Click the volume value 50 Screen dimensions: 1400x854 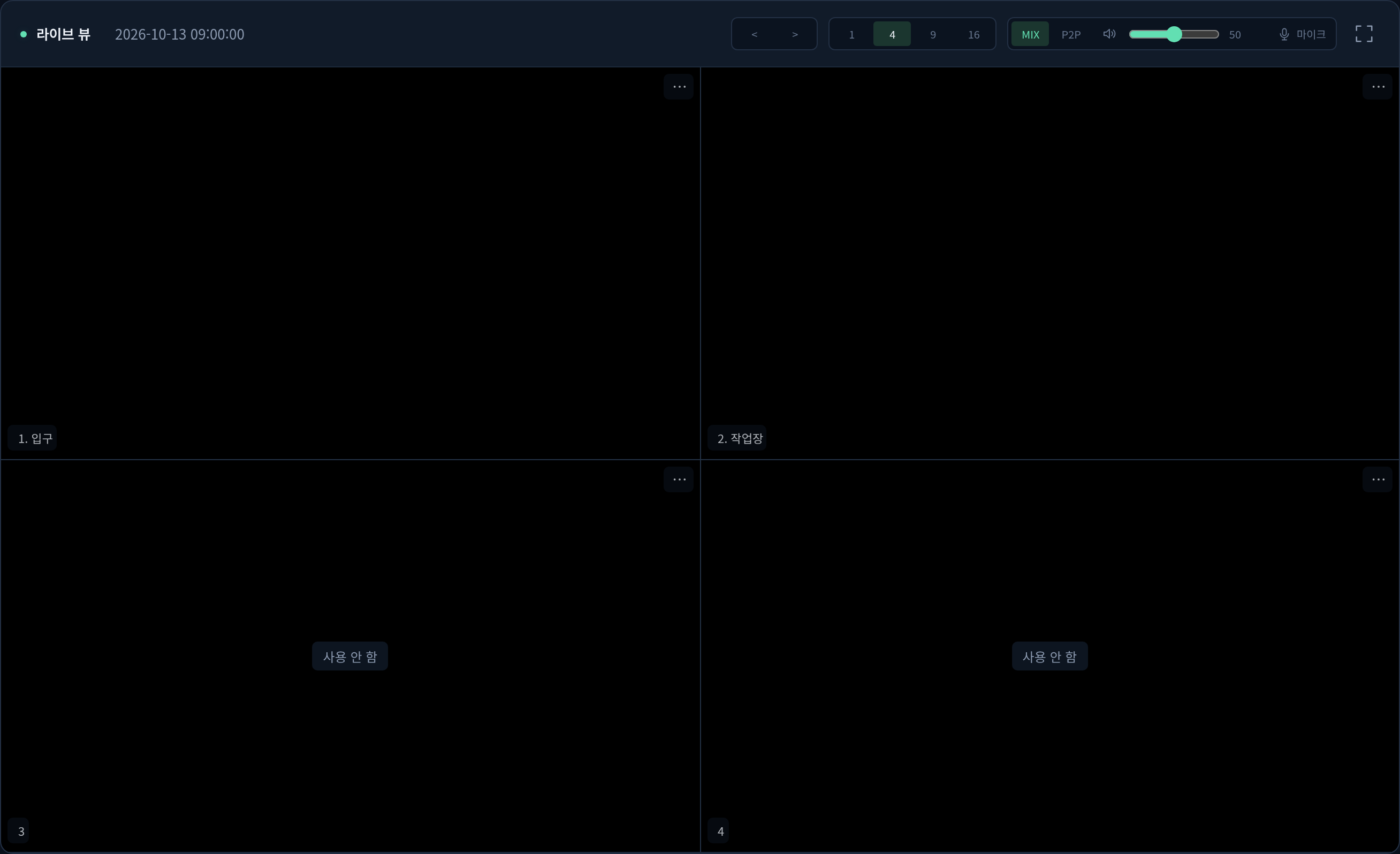coord(1234,35)
